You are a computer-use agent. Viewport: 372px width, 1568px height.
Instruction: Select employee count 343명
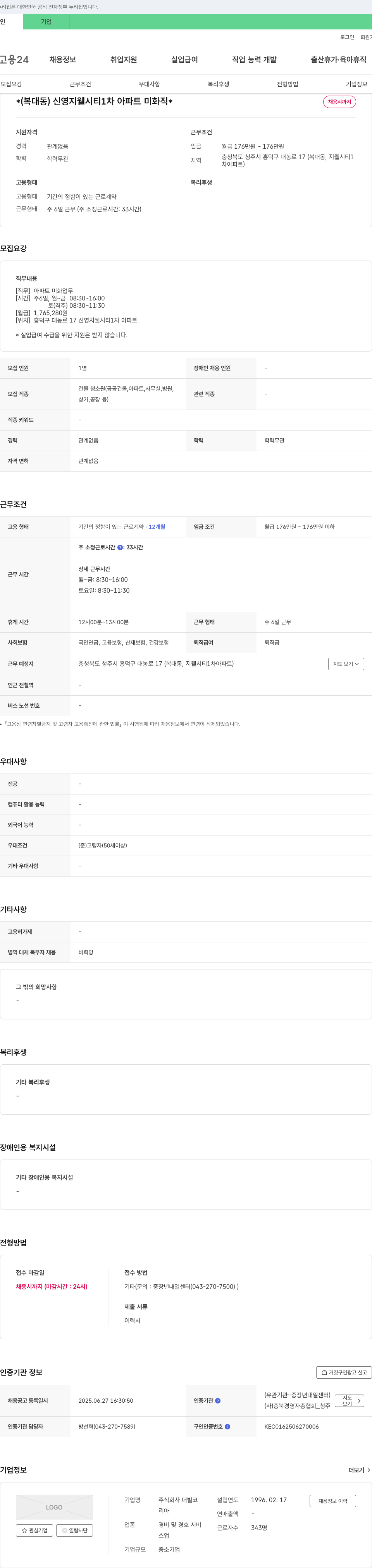[x=259, y=1528]
